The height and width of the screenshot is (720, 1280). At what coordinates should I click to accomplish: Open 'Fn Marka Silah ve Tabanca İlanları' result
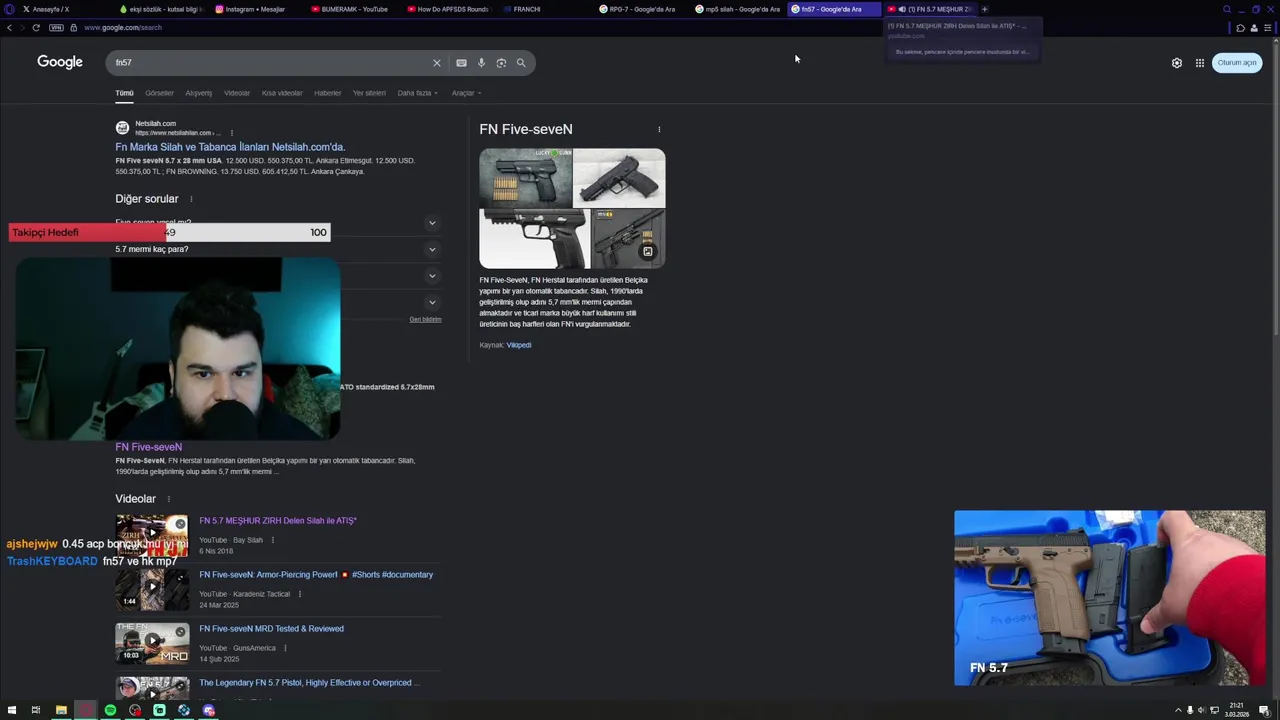(230, 147)
